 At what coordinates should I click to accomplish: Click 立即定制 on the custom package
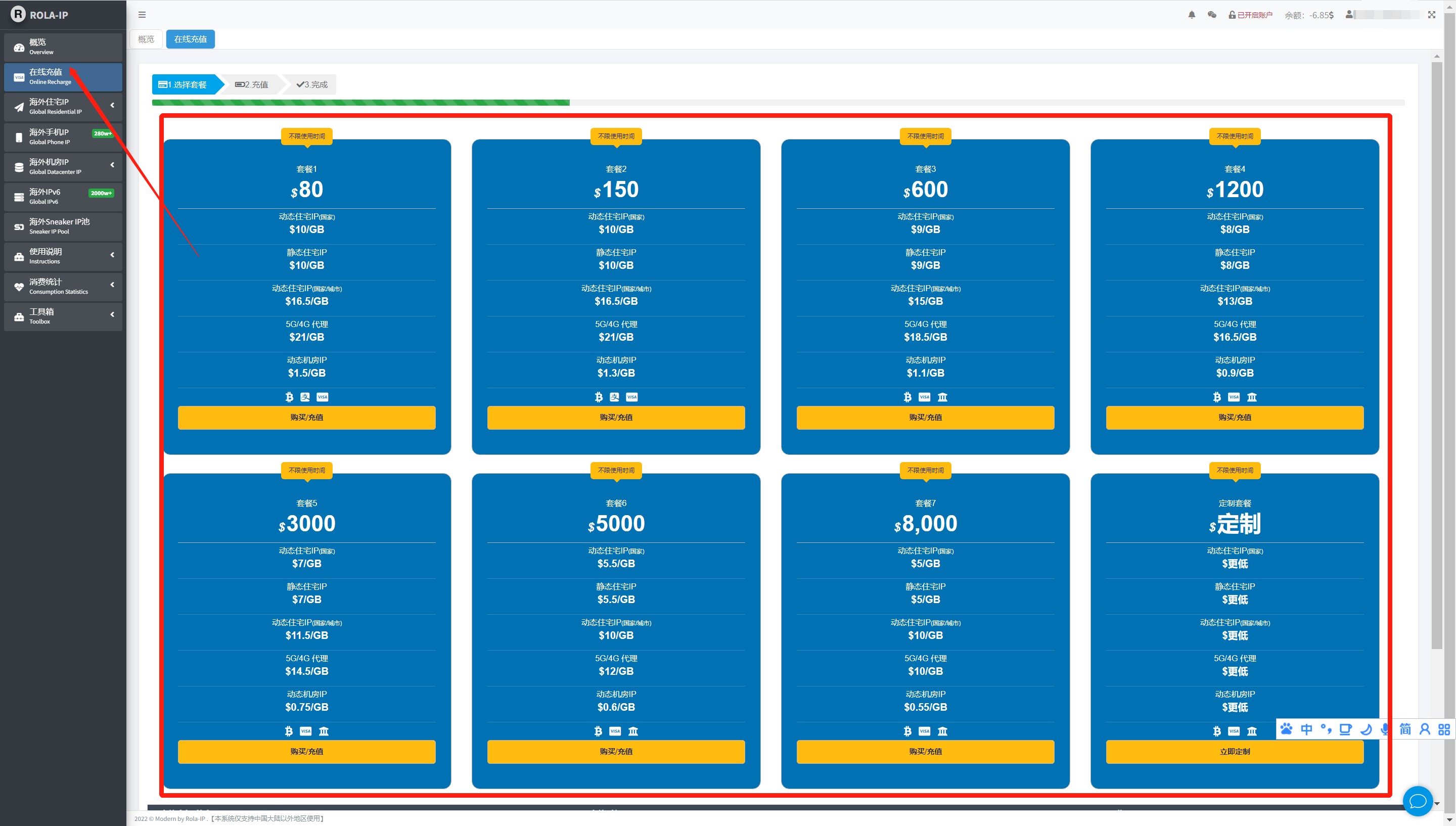point(1234,751)
